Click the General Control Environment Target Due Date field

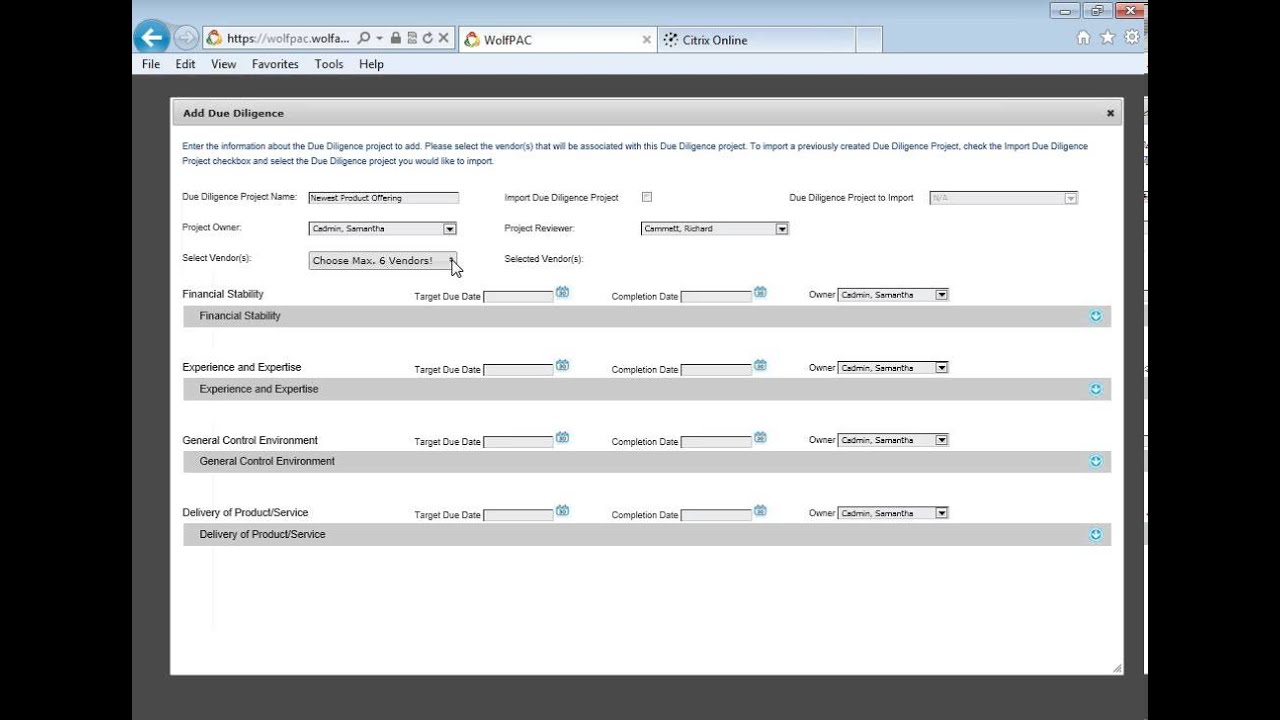pyautogui.click(x=518, y=442)
